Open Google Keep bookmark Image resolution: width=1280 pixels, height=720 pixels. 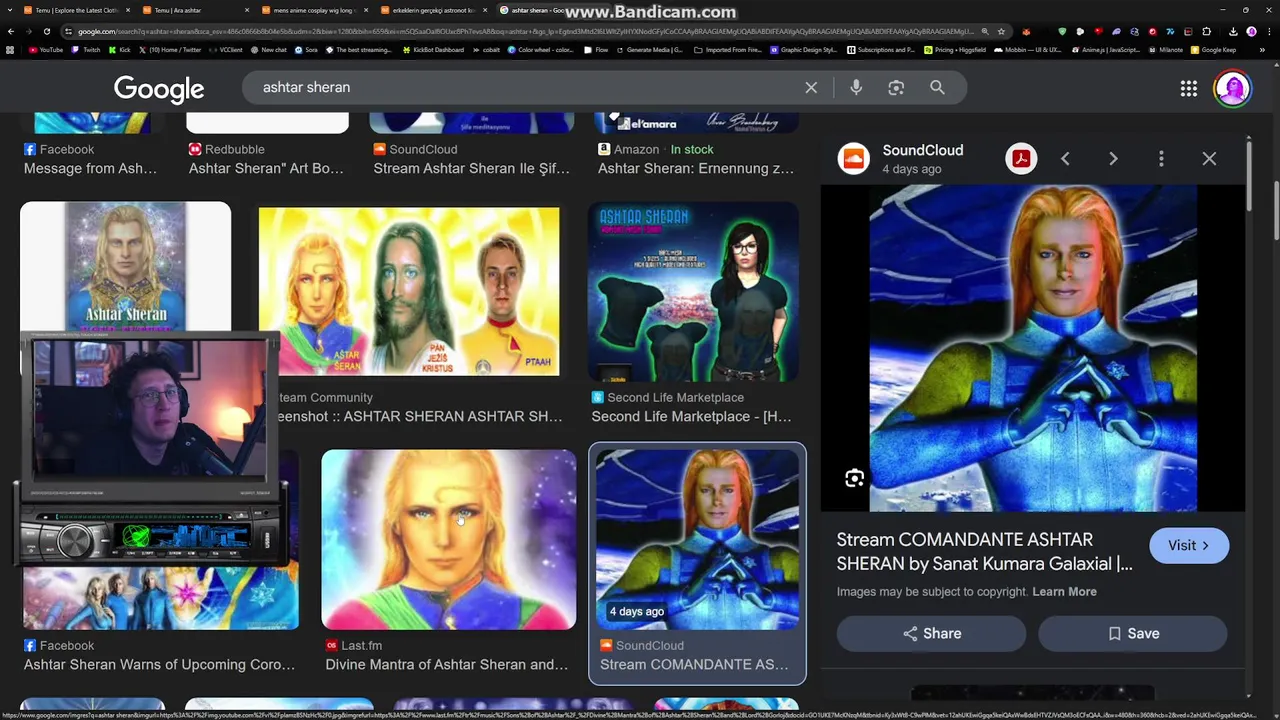[1214, 49]
